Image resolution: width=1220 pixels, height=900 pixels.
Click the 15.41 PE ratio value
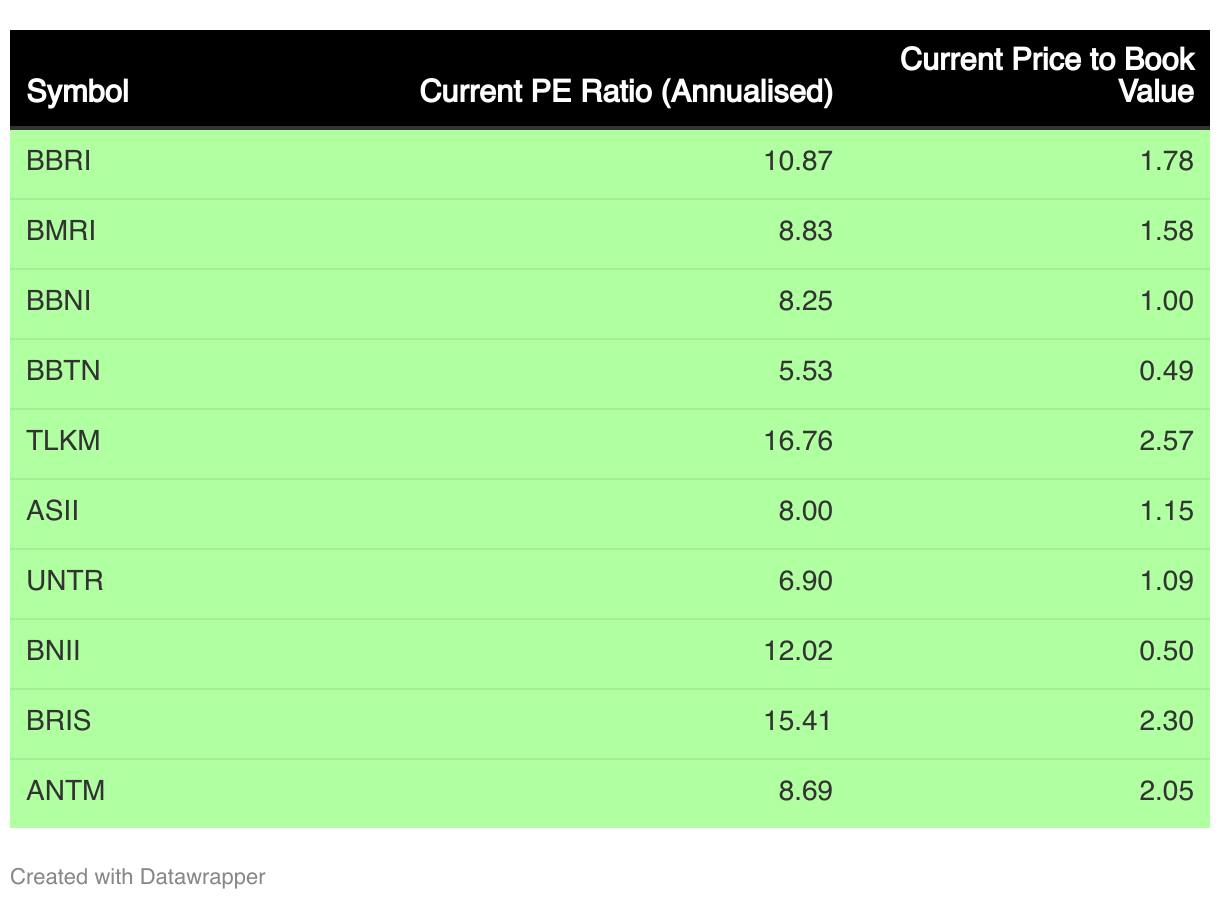coord(797,721)
